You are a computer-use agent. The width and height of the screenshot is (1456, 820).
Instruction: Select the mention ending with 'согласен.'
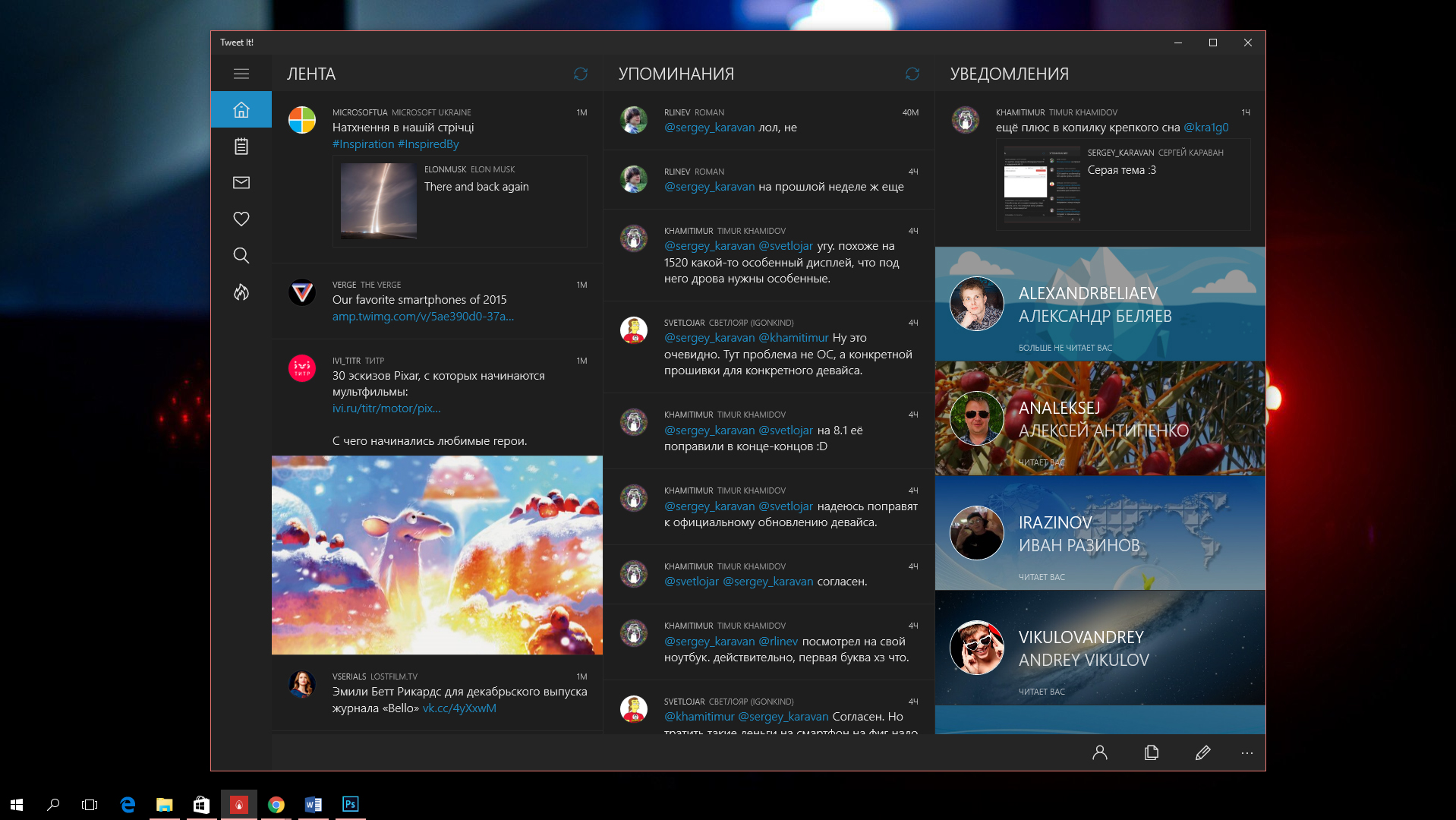pyautogui.click(x=769, y=575)
